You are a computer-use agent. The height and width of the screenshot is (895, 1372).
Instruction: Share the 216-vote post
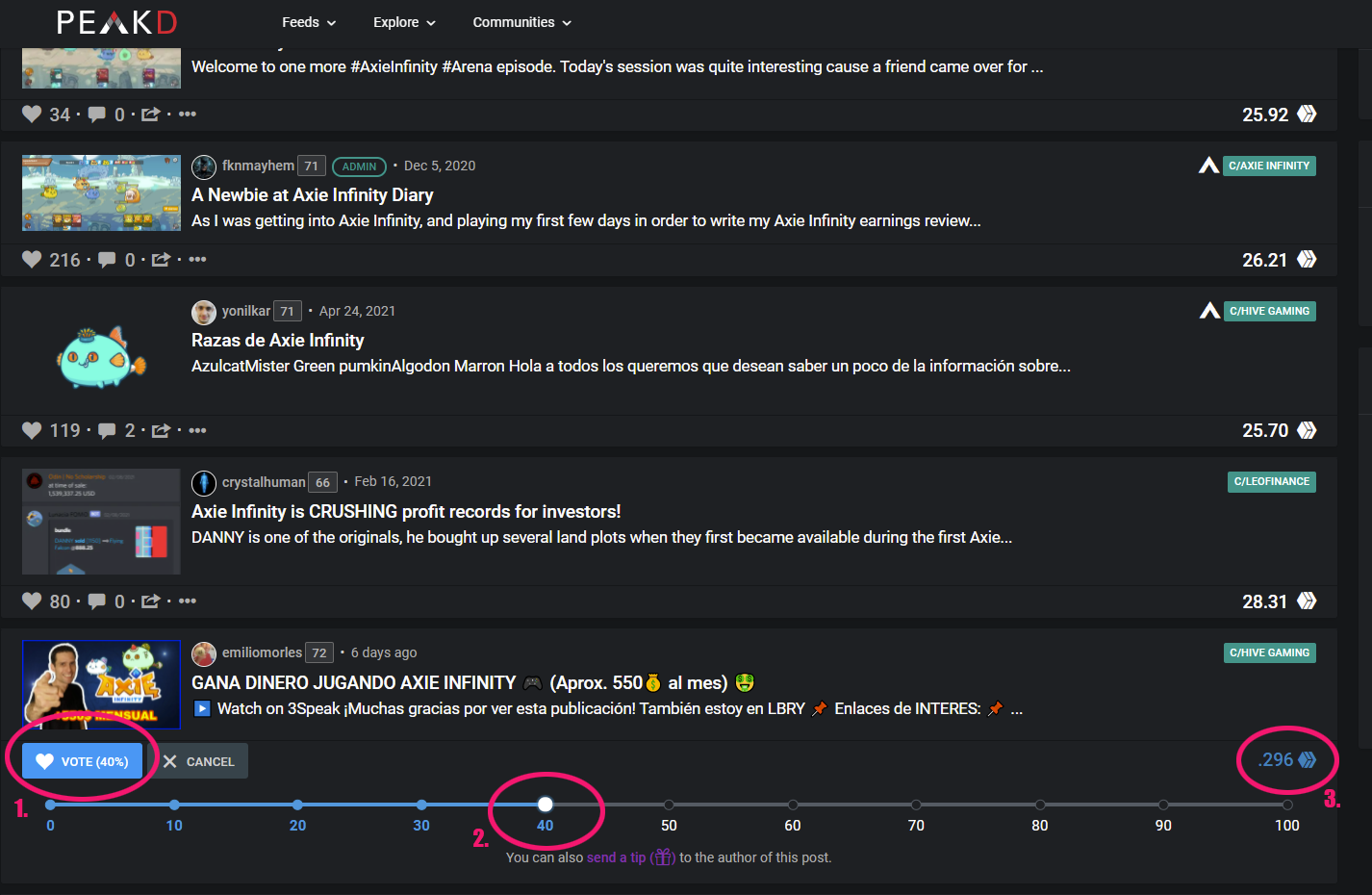pyautogui.click(x=161, y=260)
